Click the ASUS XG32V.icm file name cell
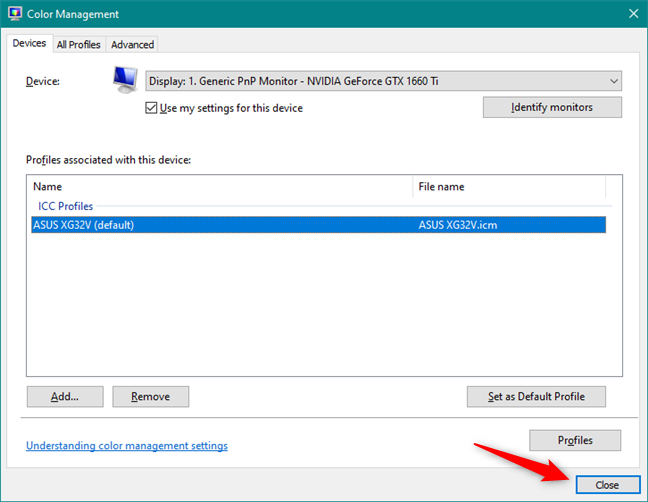The image size is (648, 502). [458, 225]
